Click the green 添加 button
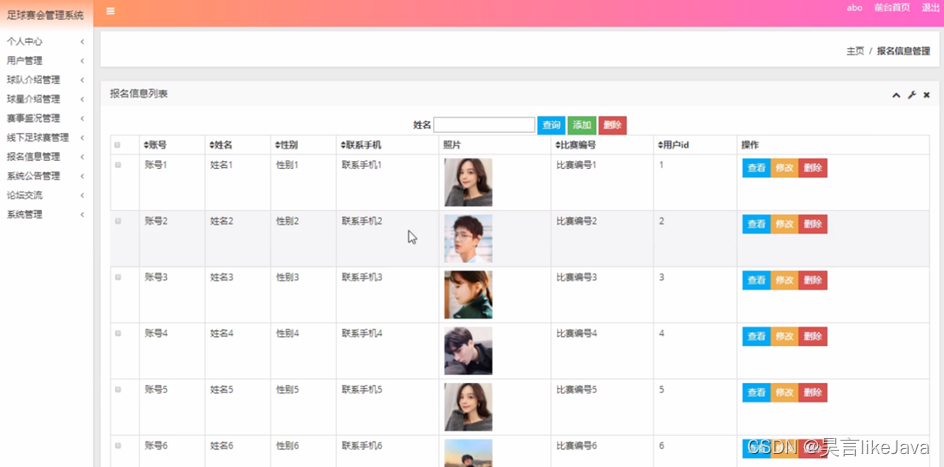944x467 pixels. tap(582, 125)
